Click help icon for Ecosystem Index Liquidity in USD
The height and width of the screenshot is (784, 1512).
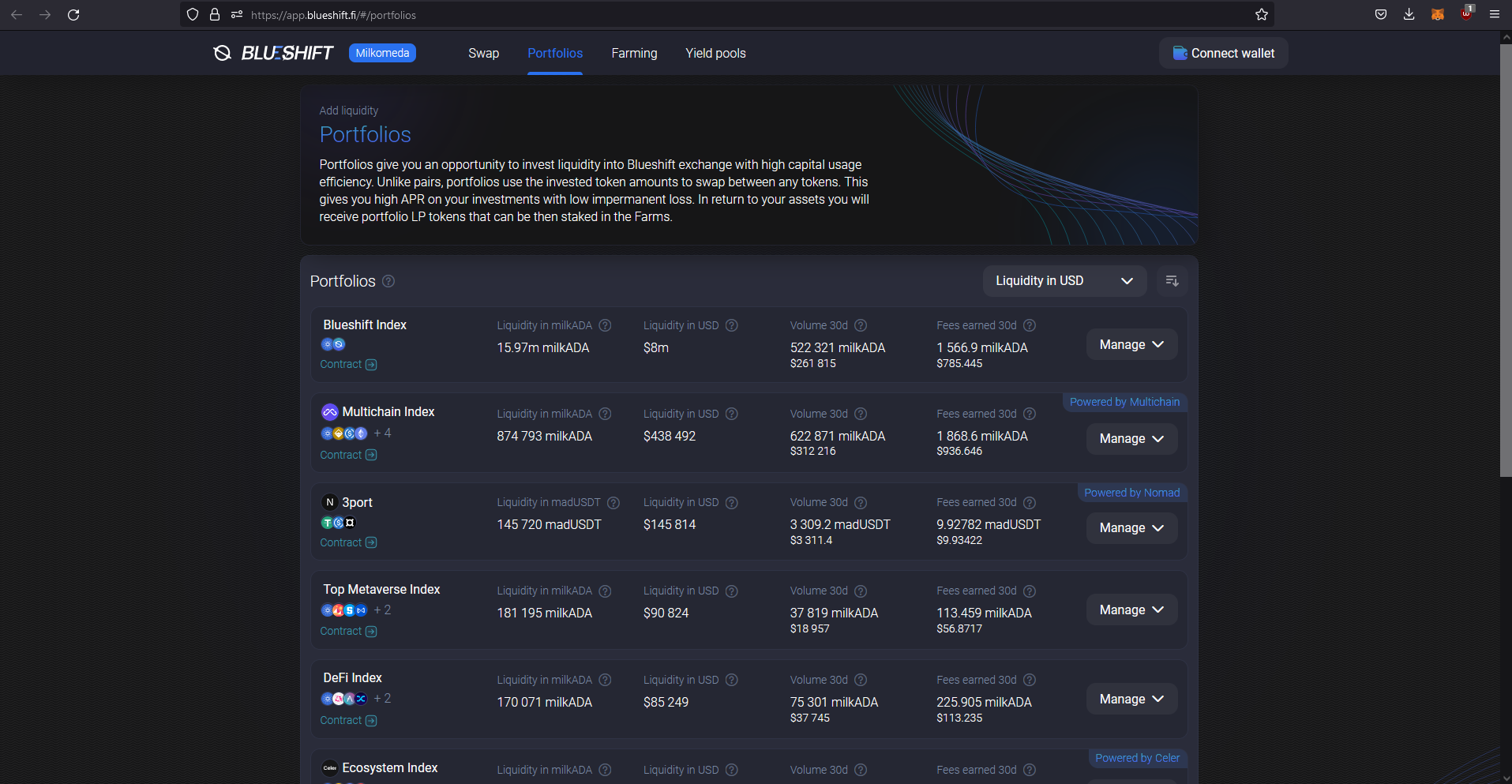732,770
